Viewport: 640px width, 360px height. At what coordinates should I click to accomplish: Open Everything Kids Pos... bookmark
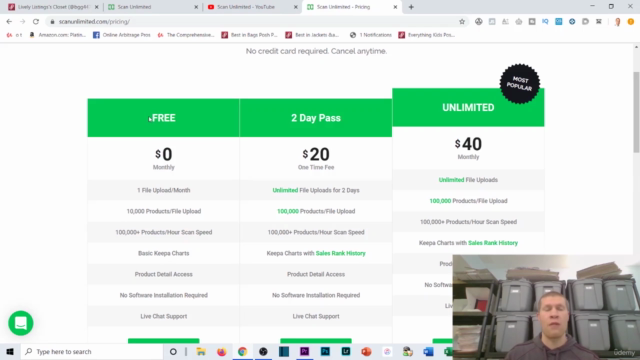(427, 35)
